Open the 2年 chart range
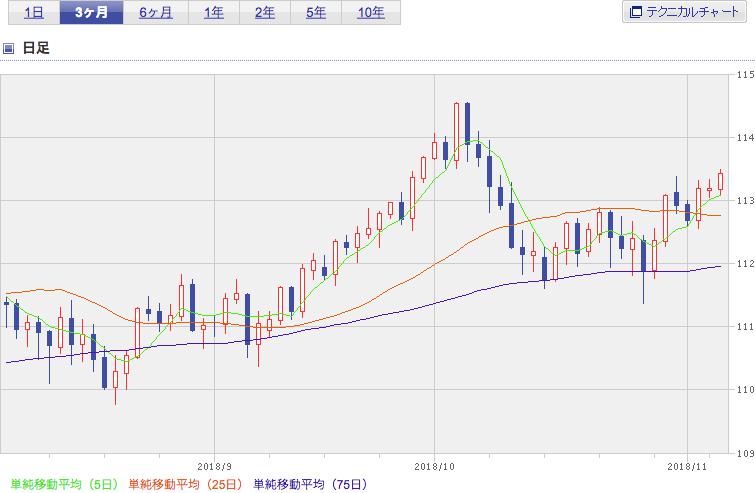The height and width of the screenshot is (493, 755). tap(265, 13)
